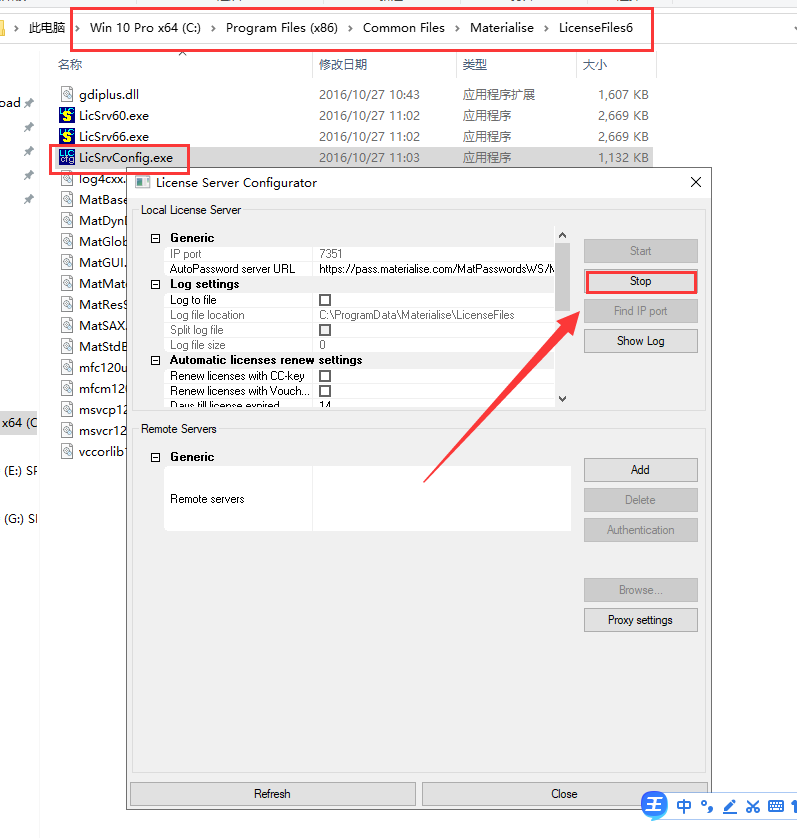The image size is (797, 838).
Task: Stop the local license server
Action: click(641, 282)
